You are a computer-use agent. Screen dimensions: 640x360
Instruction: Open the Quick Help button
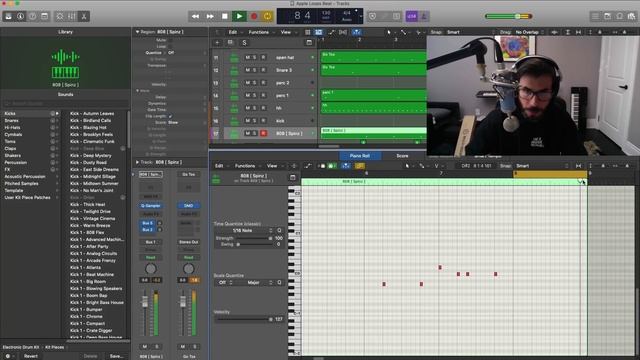(x=33, y=16)
